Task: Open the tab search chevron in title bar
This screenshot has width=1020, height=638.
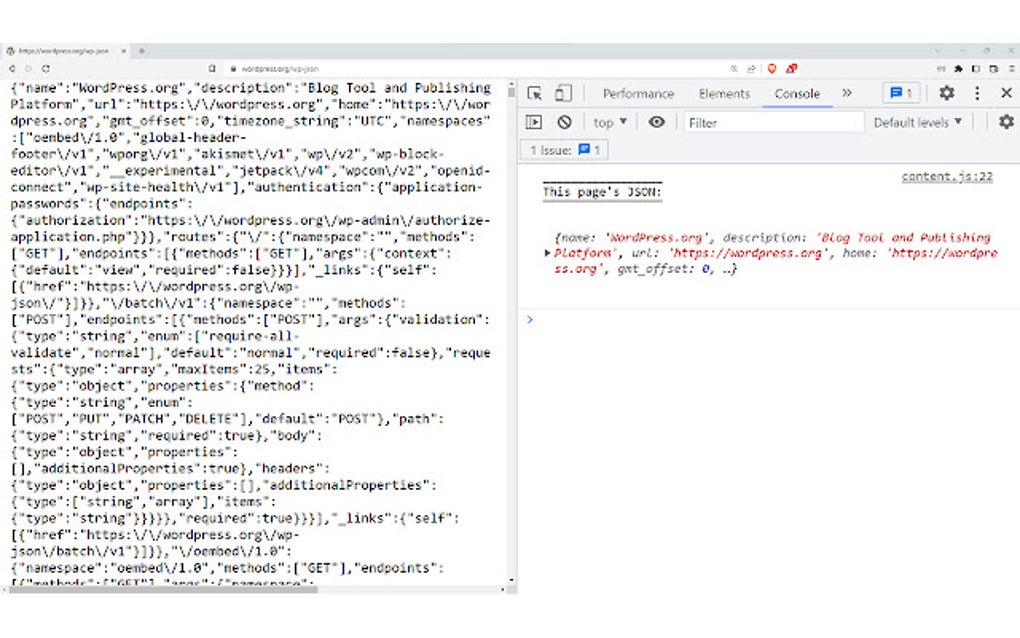Action: pos(937,51)
